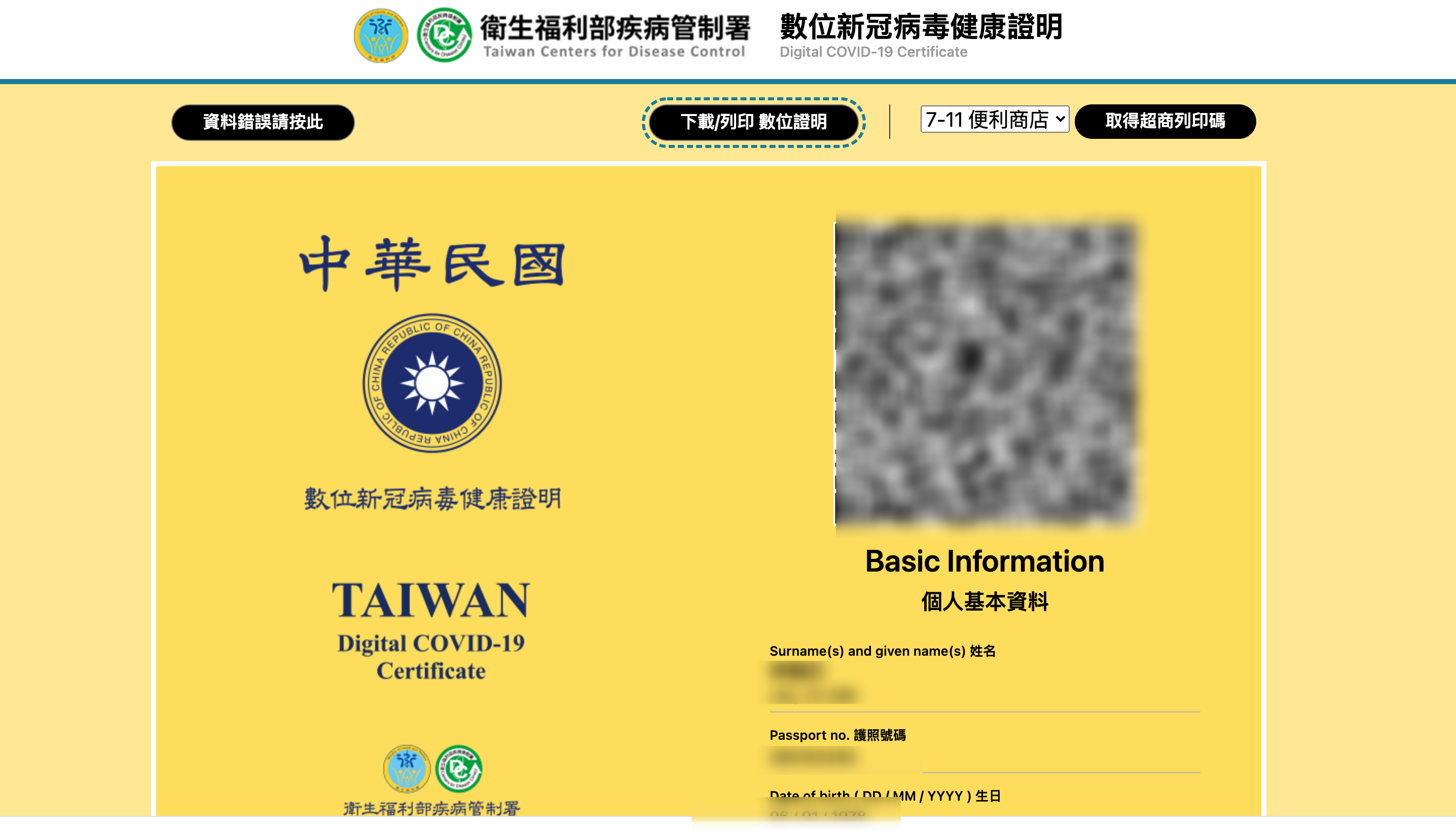The height and width of the screenshot is (831, 1456).
Task: Click the 資料錯誤請按此 button
Action: (263, 122)
